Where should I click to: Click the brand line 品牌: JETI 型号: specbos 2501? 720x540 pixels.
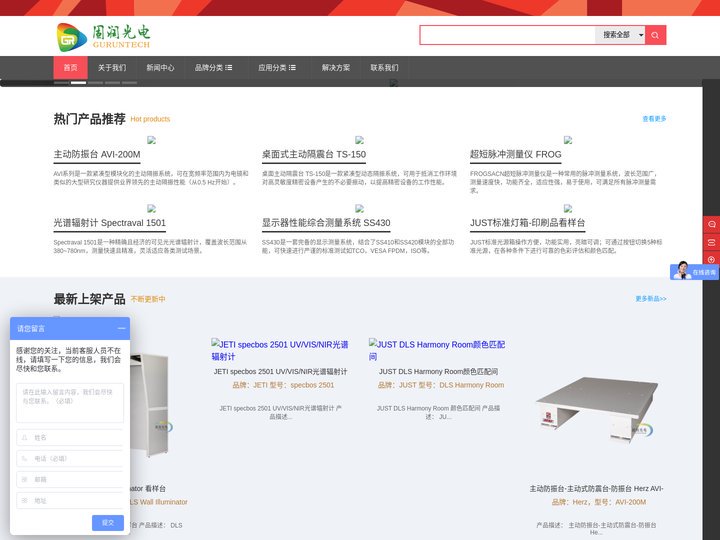click(x=283, y=385)
